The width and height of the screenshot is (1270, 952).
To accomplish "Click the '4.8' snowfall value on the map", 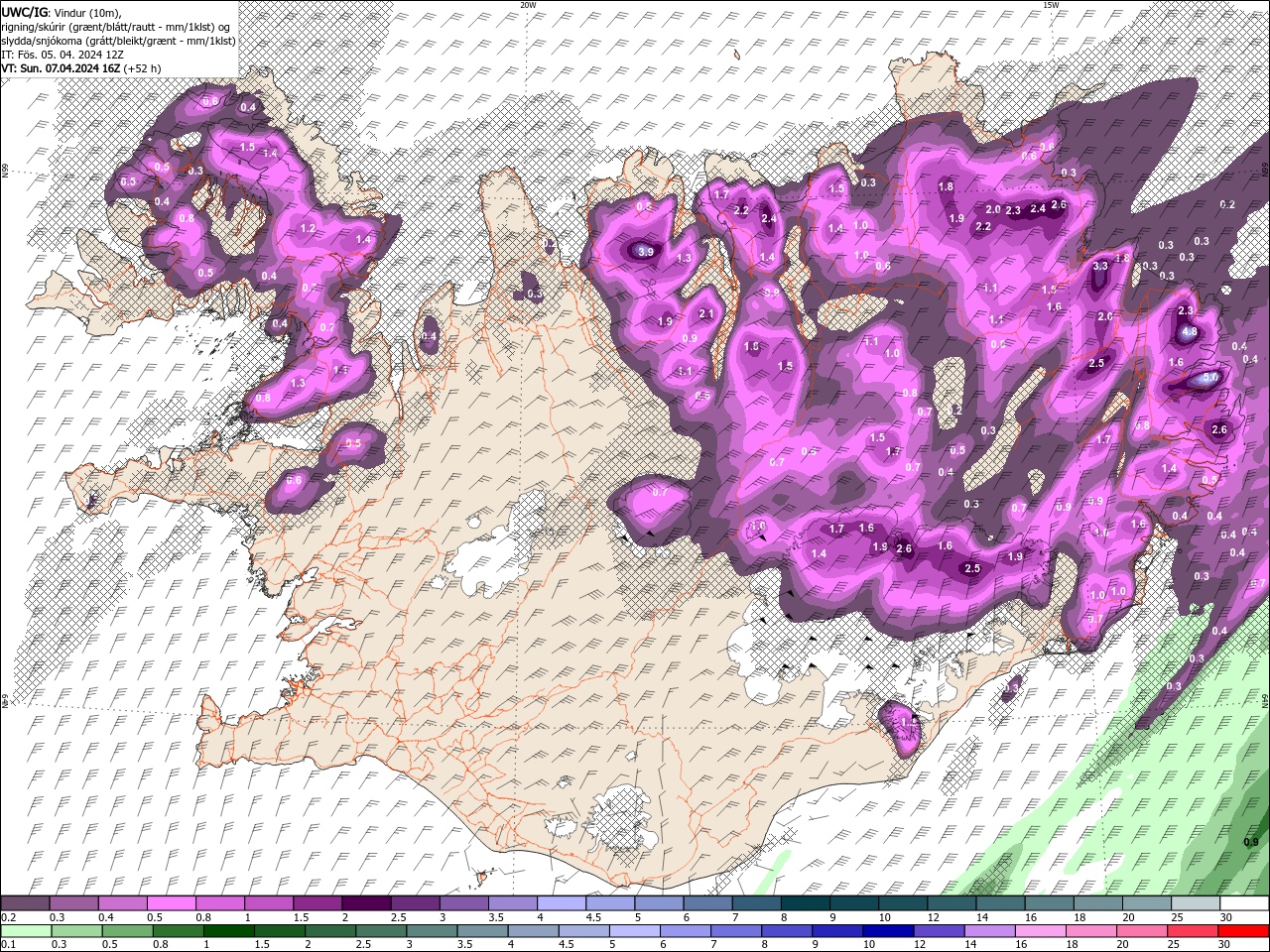I will click(x=1191, y=332).
